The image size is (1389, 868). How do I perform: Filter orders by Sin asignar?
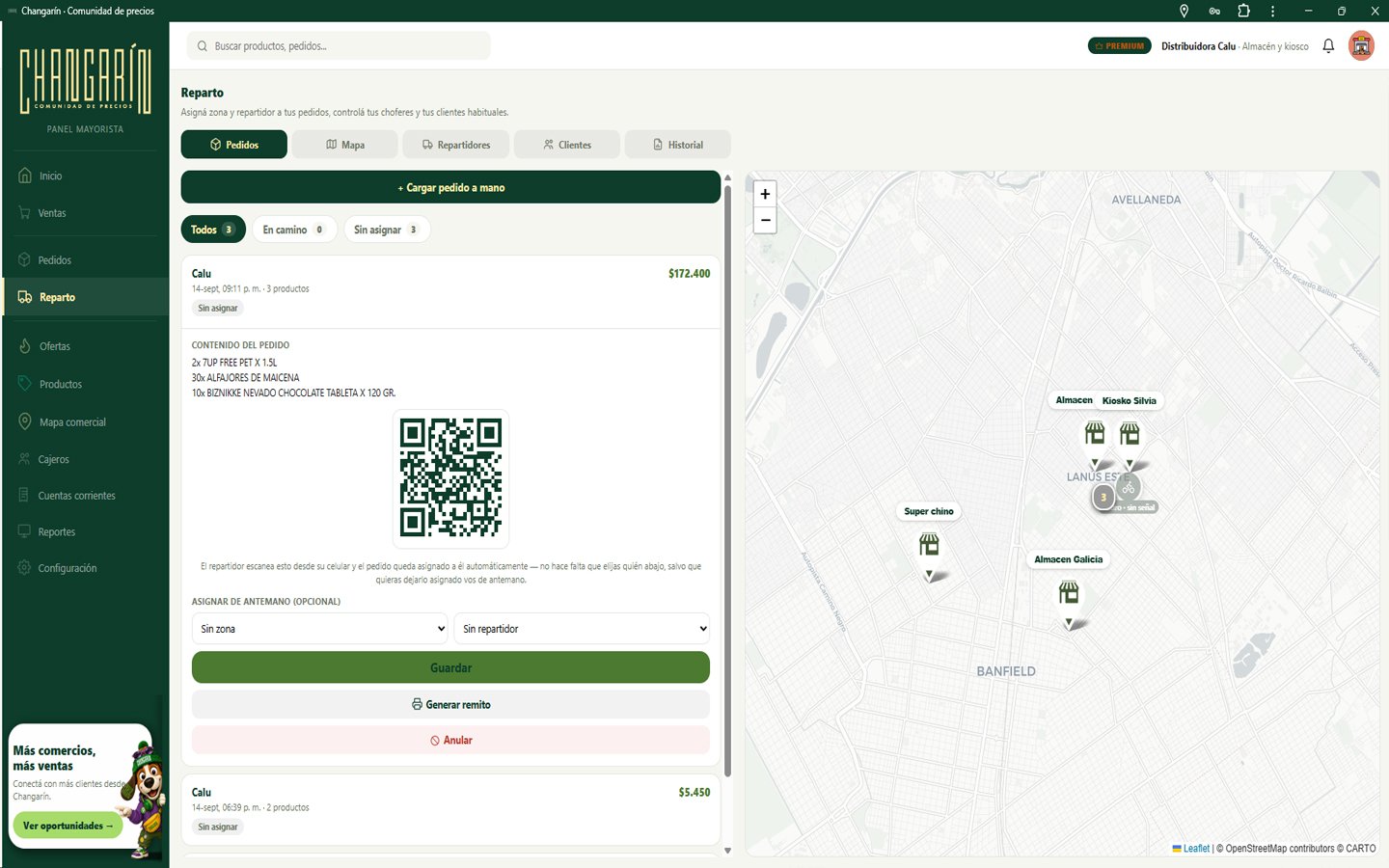386,230
